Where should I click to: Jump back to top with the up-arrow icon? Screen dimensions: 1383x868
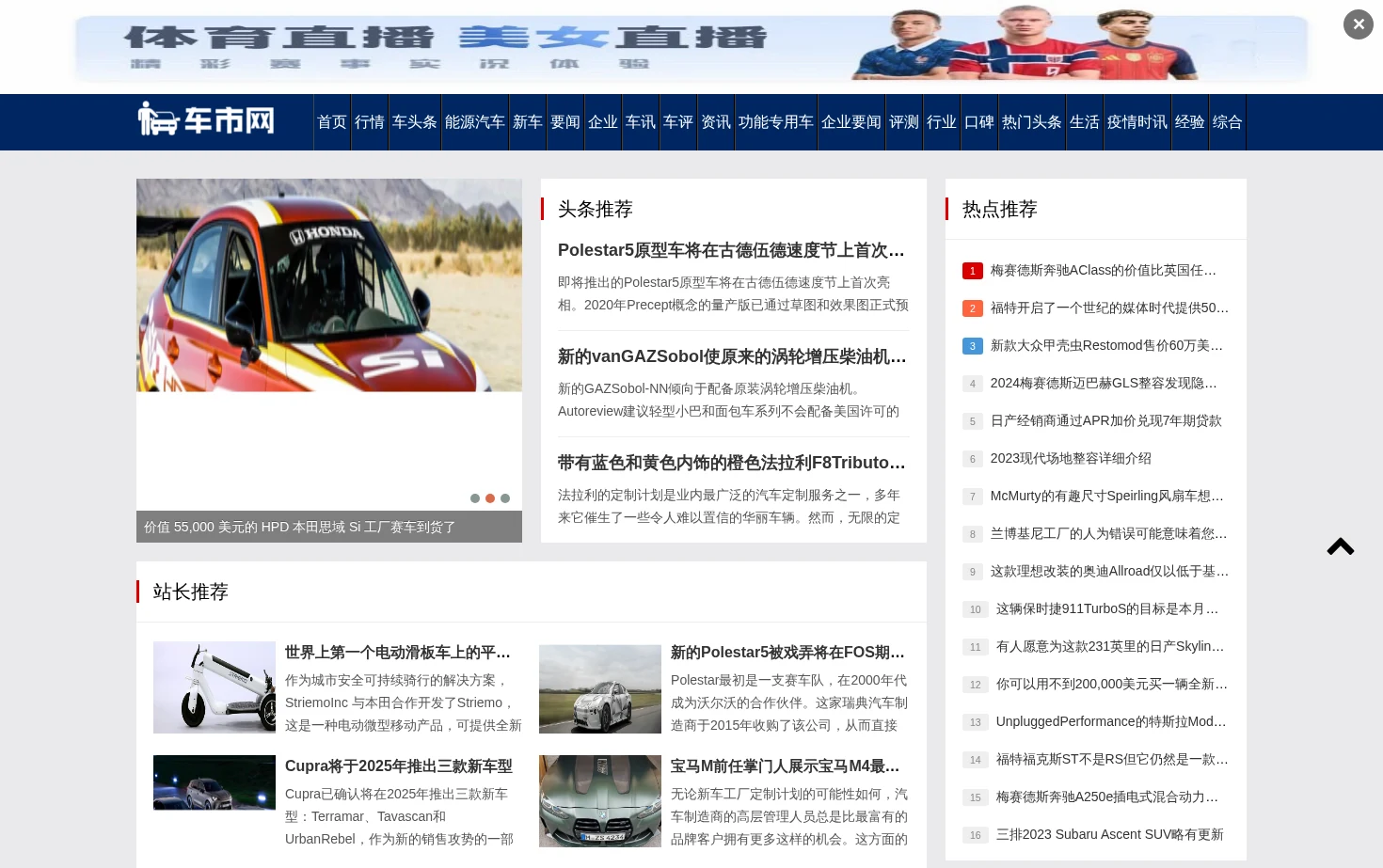[1341, 546]
